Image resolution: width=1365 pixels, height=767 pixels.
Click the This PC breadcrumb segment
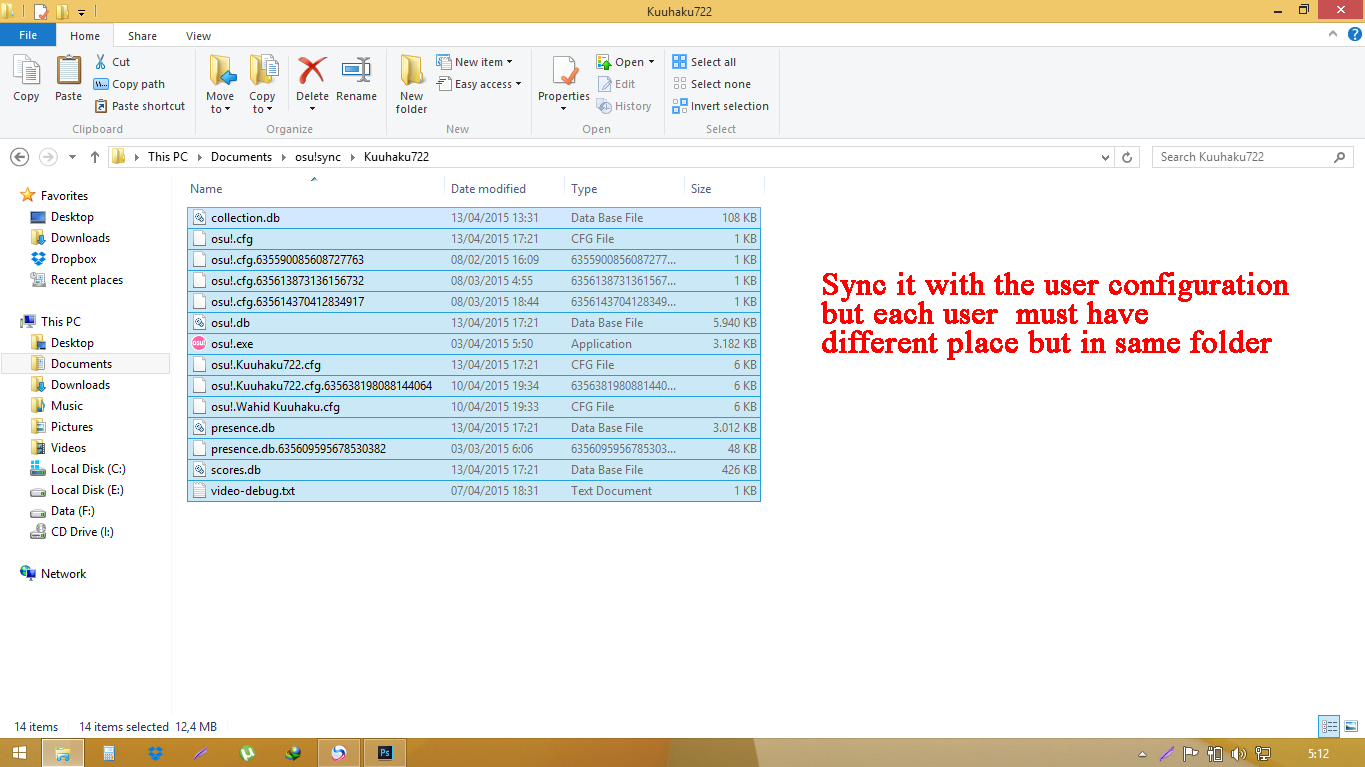point(167,157)
